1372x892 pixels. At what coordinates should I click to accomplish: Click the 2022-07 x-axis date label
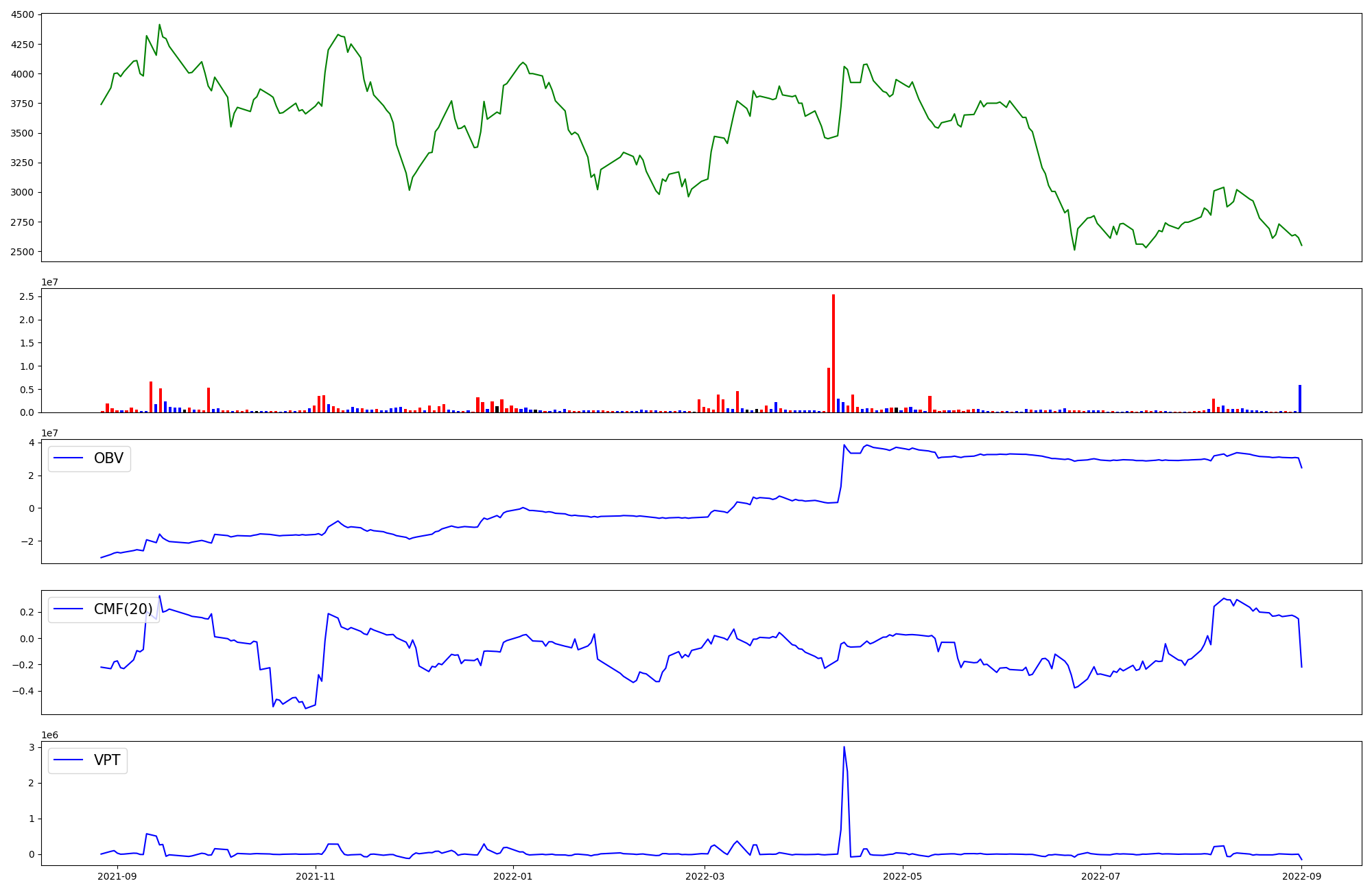pyautogui.click(x=1100, y=876)
